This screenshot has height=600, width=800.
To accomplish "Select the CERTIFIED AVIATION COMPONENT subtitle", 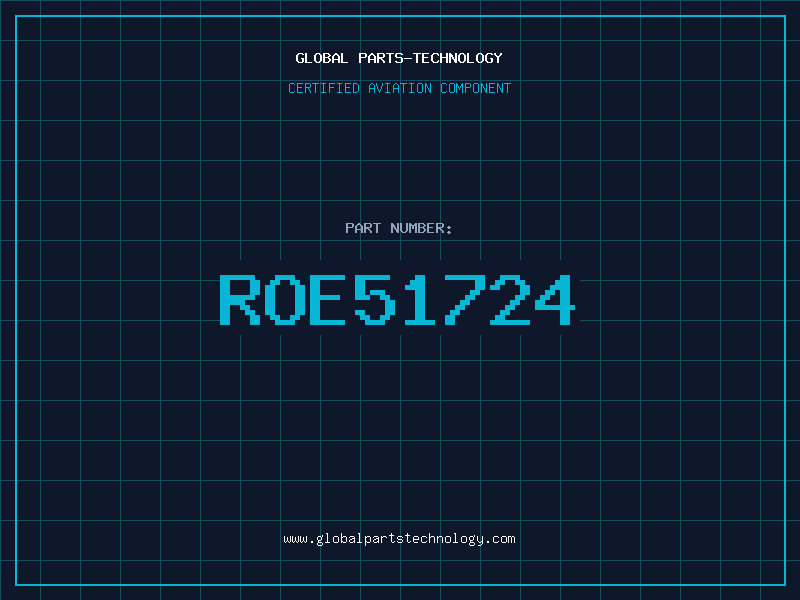I will coord(399,88).
